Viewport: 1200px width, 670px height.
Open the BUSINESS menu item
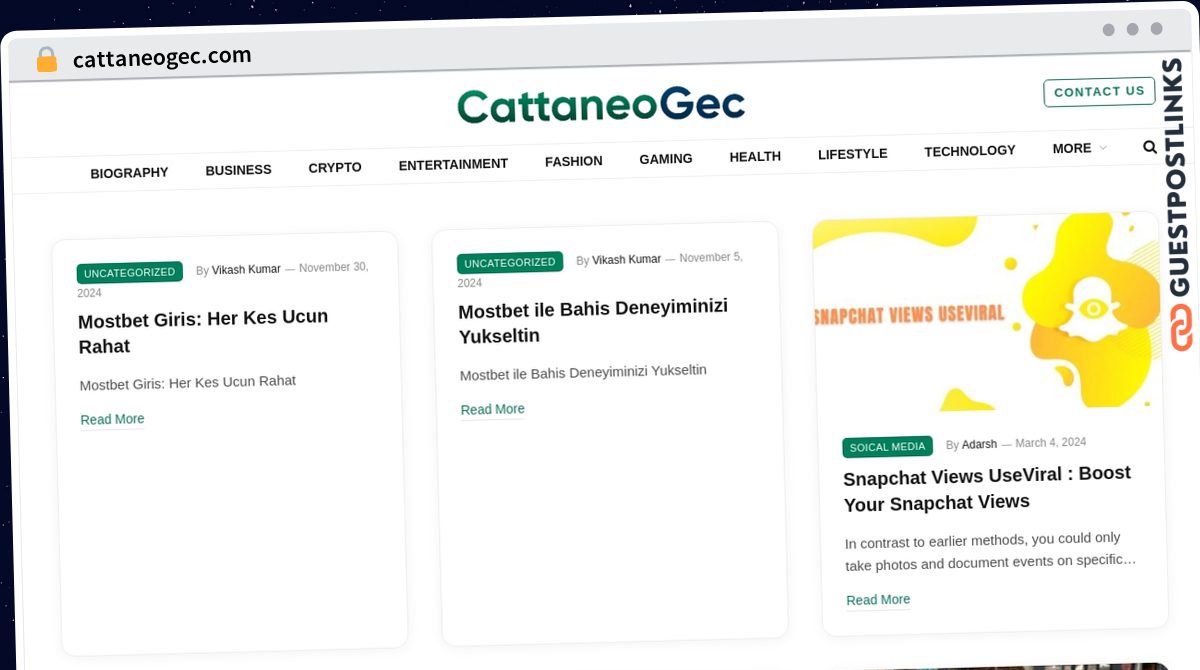238,170
